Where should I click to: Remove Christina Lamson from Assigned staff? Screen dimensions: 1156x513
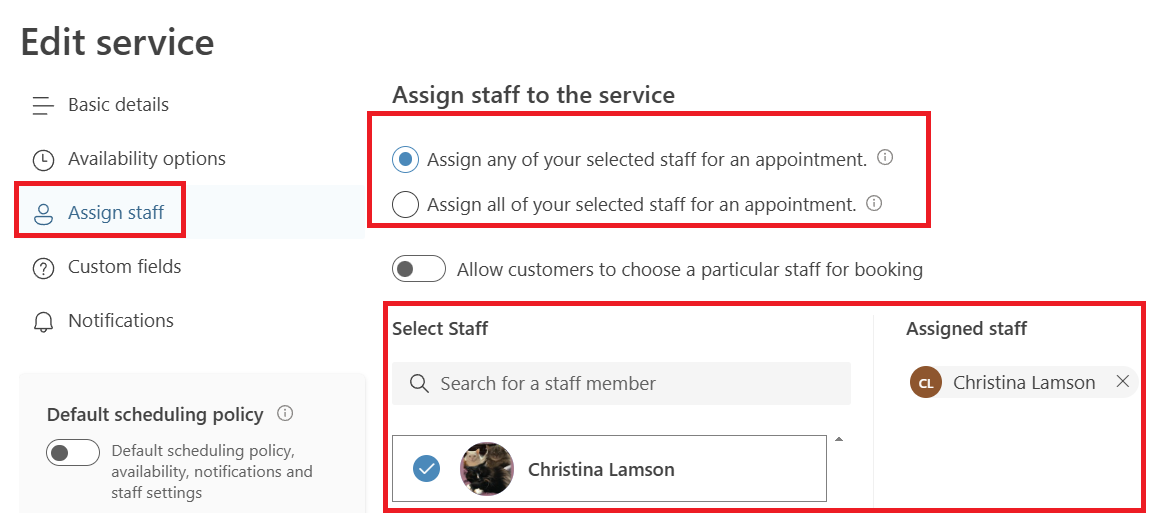1122,382
